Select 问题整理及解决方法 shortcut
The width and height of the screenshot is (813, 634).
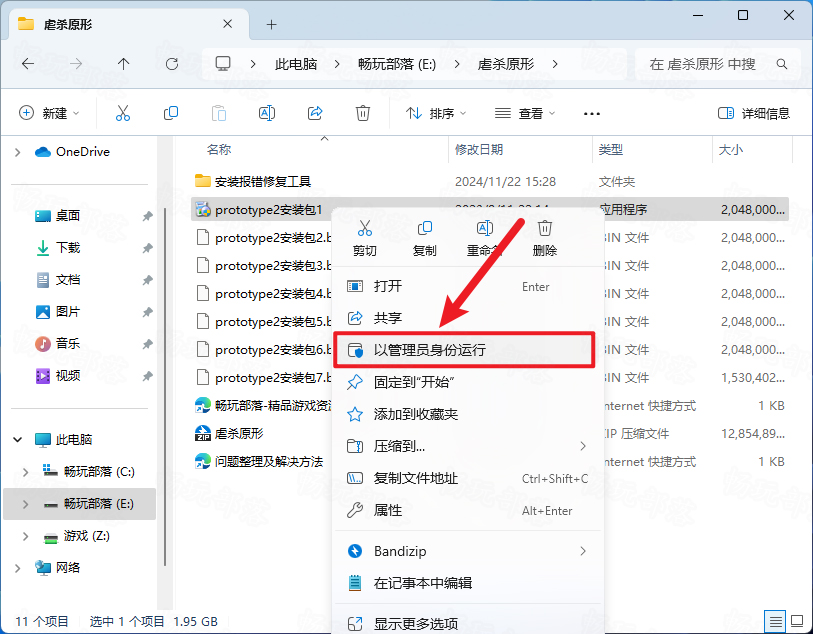259,461
